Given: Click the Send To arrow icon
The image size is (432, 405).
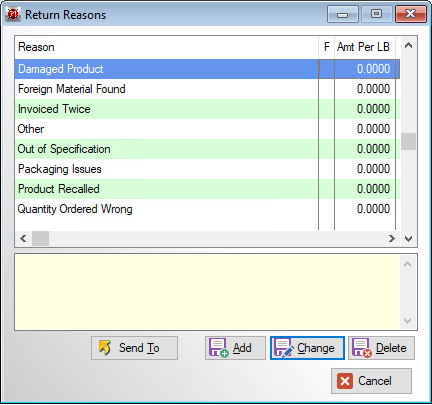Looking at the screenshot, I should (105, 348).
